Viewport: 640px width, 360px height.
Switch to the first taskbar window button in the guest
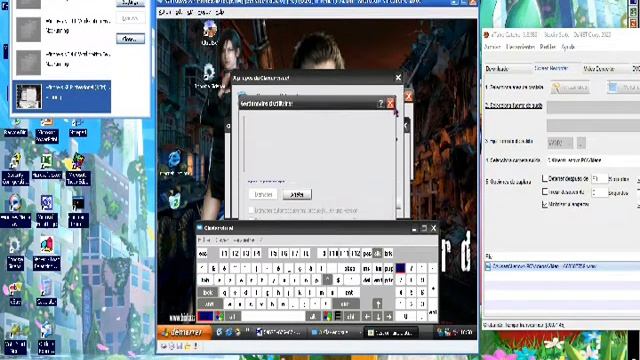tap(280, 332)
